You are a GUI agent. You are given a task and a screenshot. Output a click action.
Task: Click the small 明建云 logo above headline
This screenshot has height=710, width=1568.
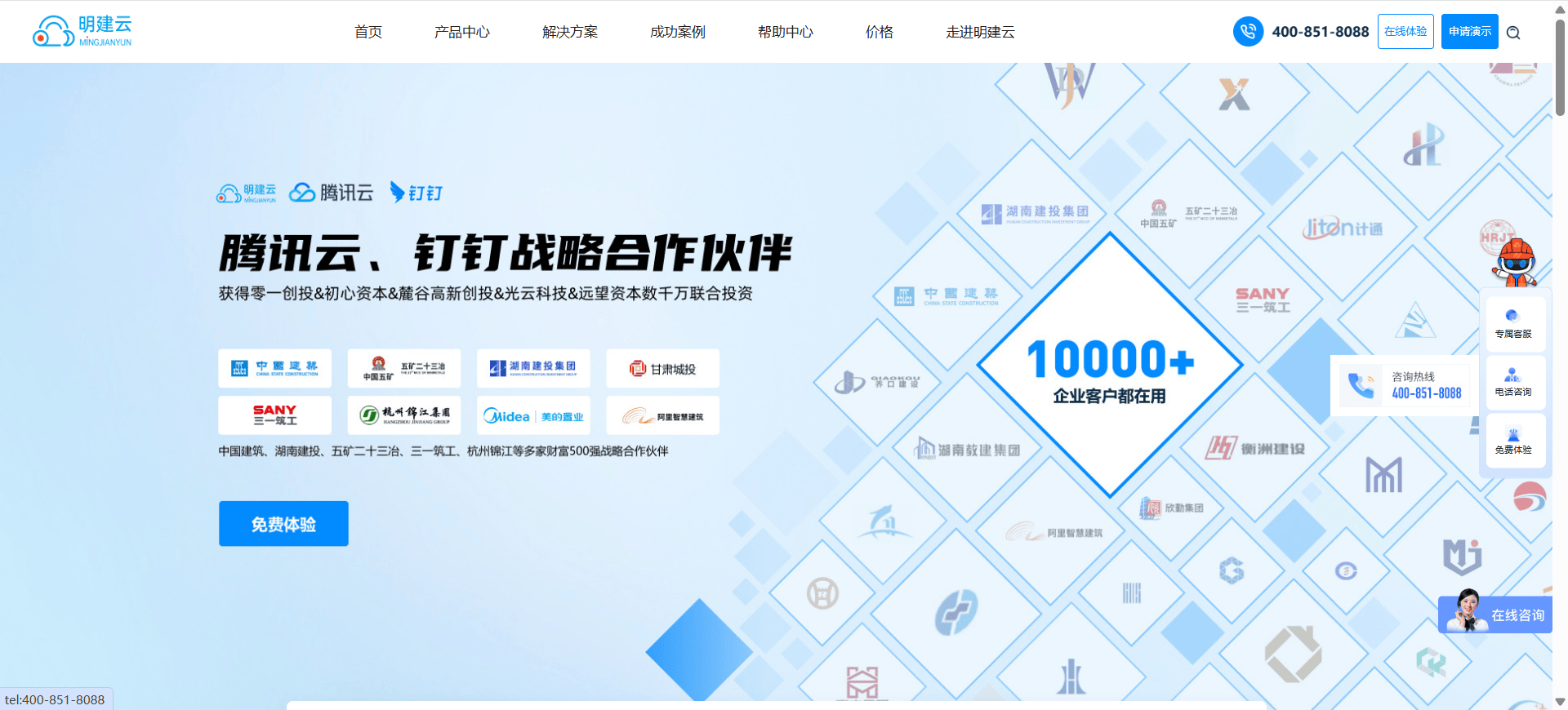(x=246, y=193)
